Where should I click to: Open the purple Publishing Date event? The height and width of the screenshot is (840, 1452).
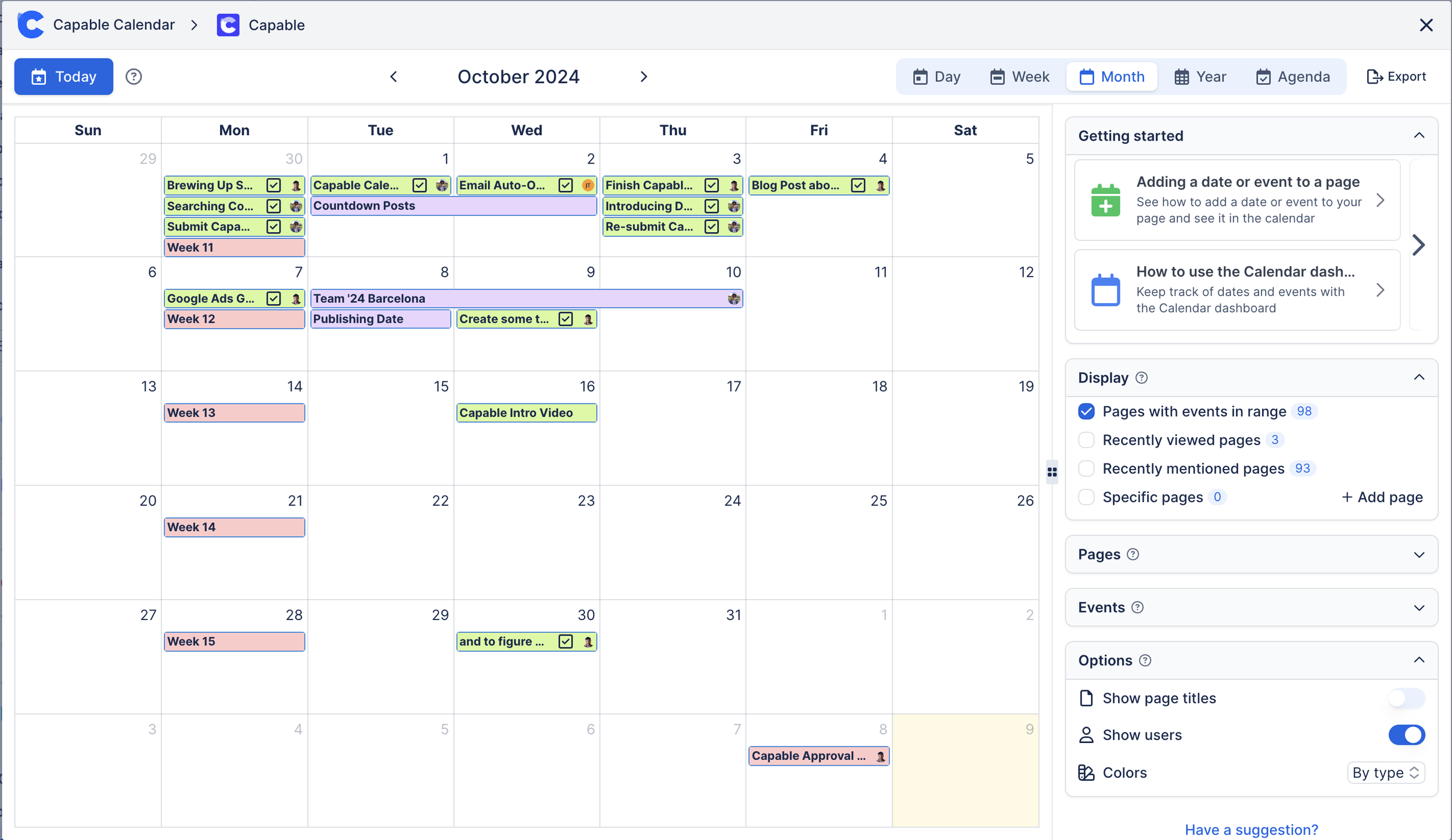380,319
